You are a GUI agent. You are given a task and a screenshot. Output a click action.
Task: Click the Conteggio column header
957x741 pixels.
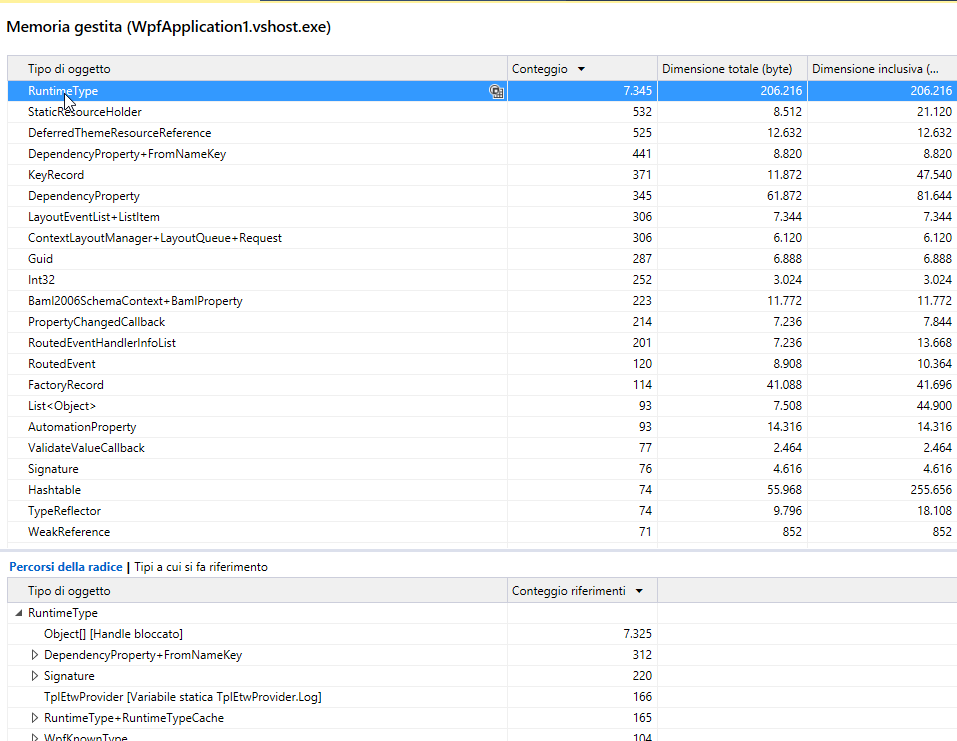tap(582, 69)
